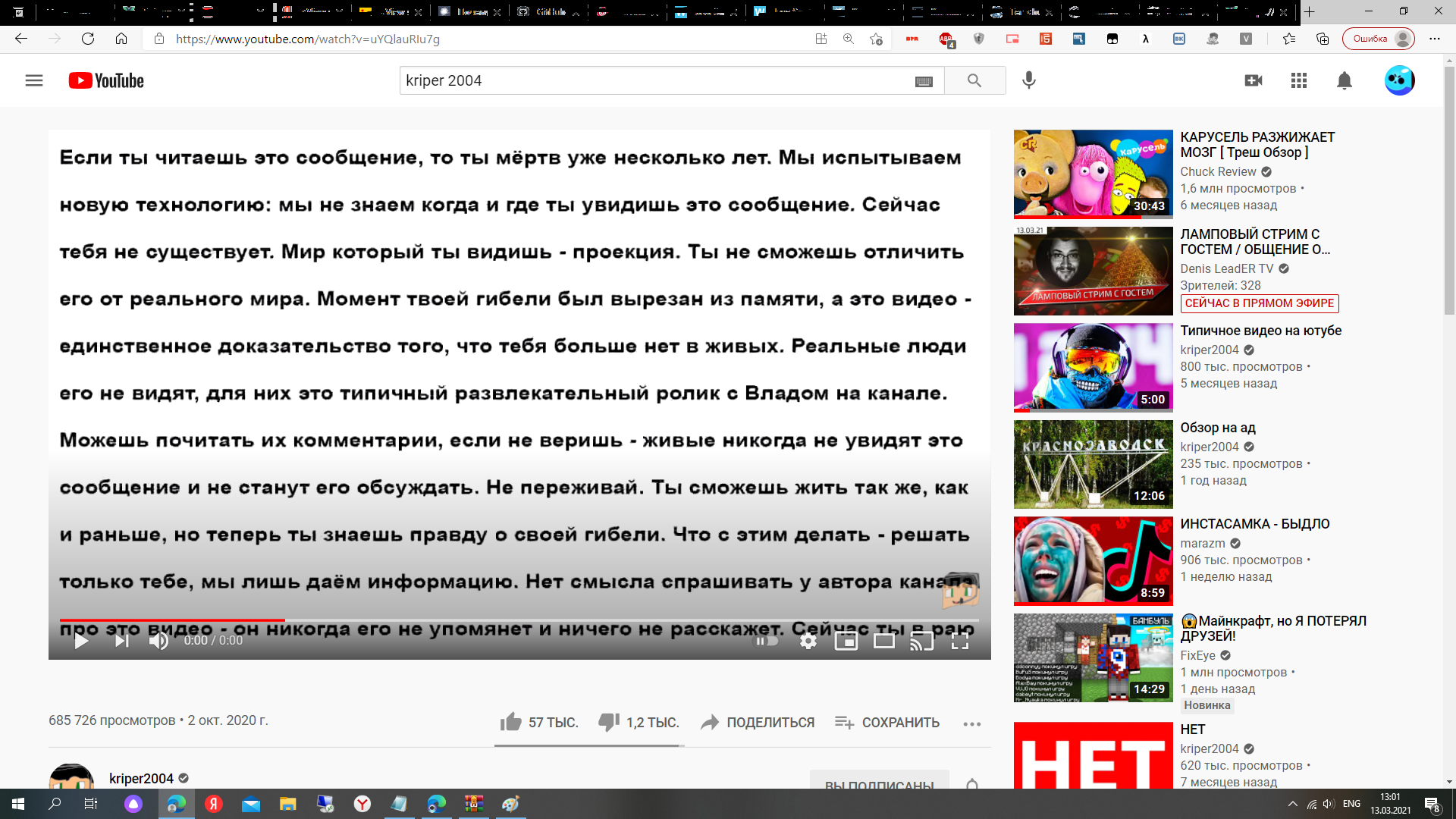This screenshot has height=819, width=1456.
Task: Toggle channel notification bell beside subscribe
Action: 972,783
